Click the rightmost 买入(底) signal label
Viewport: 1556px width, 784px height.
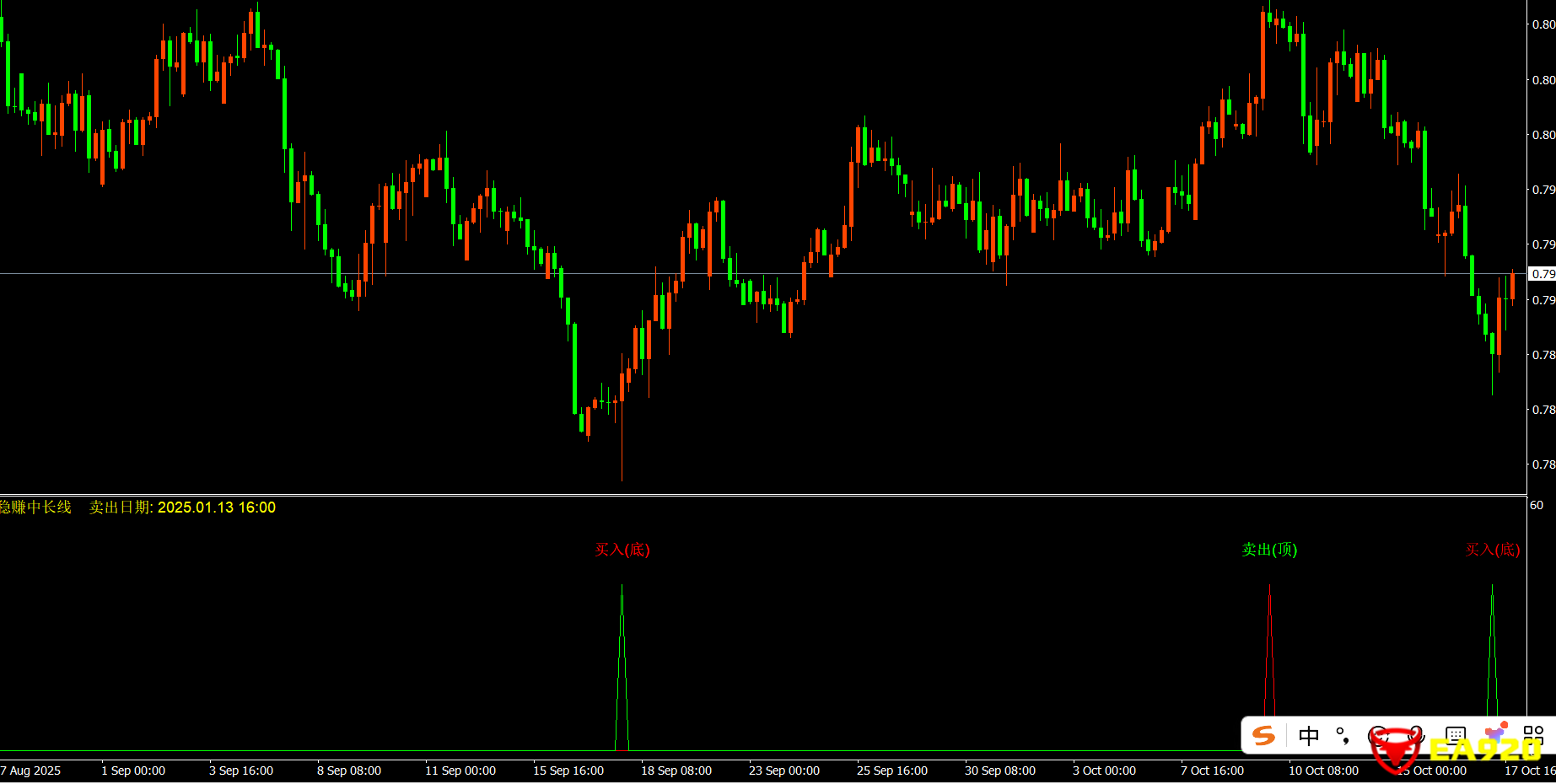[x=1492, y=550]
